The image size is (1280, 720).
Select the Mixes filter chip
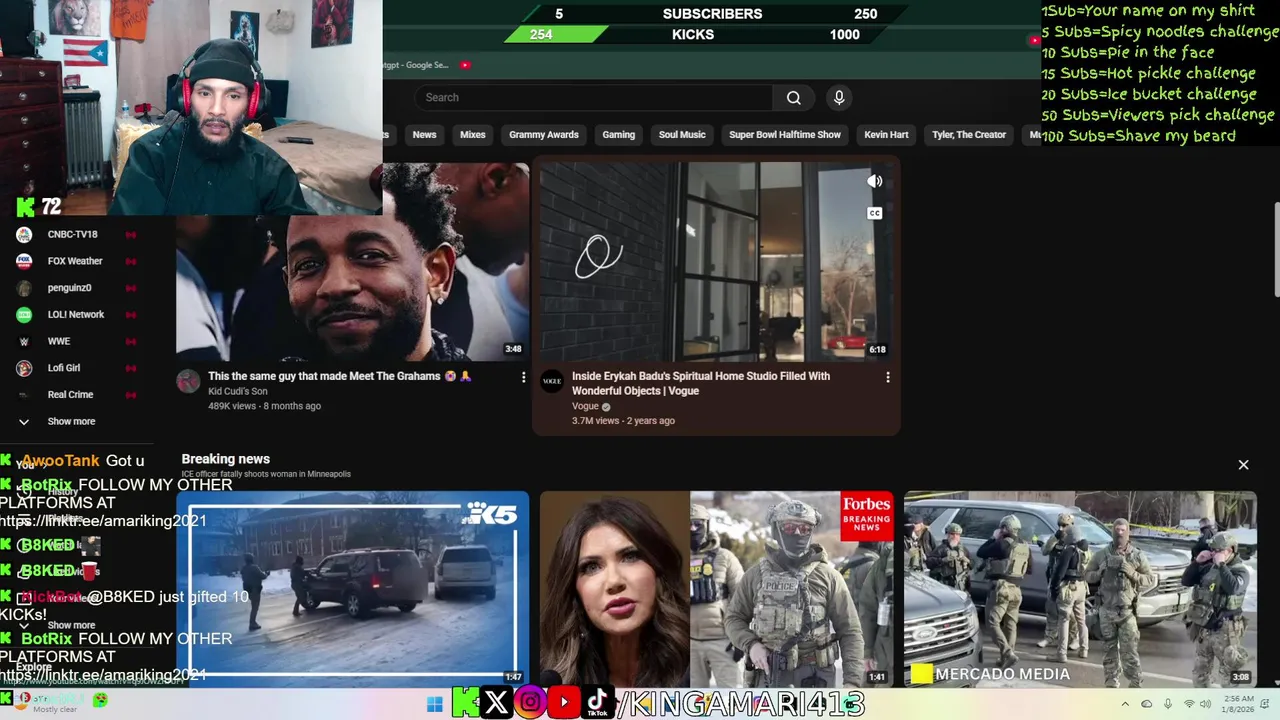coord(472,135)
